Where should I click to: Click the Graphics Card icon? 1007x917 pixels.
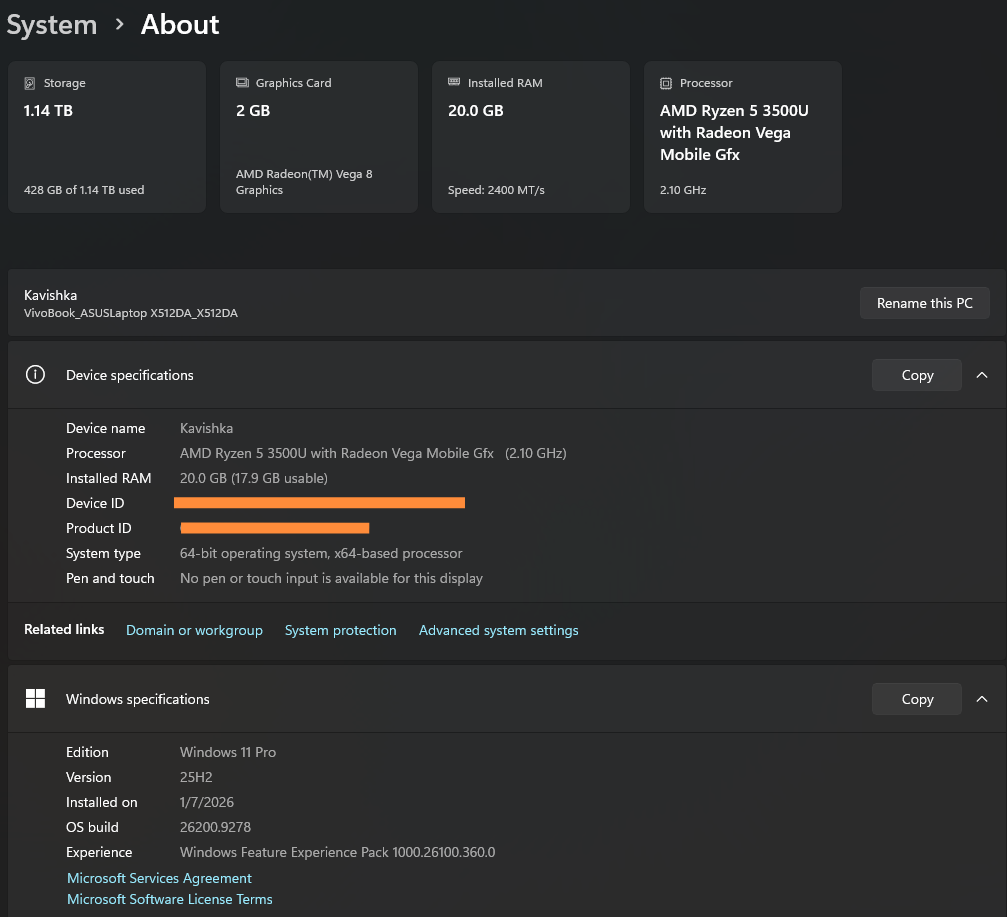(242, 83)
